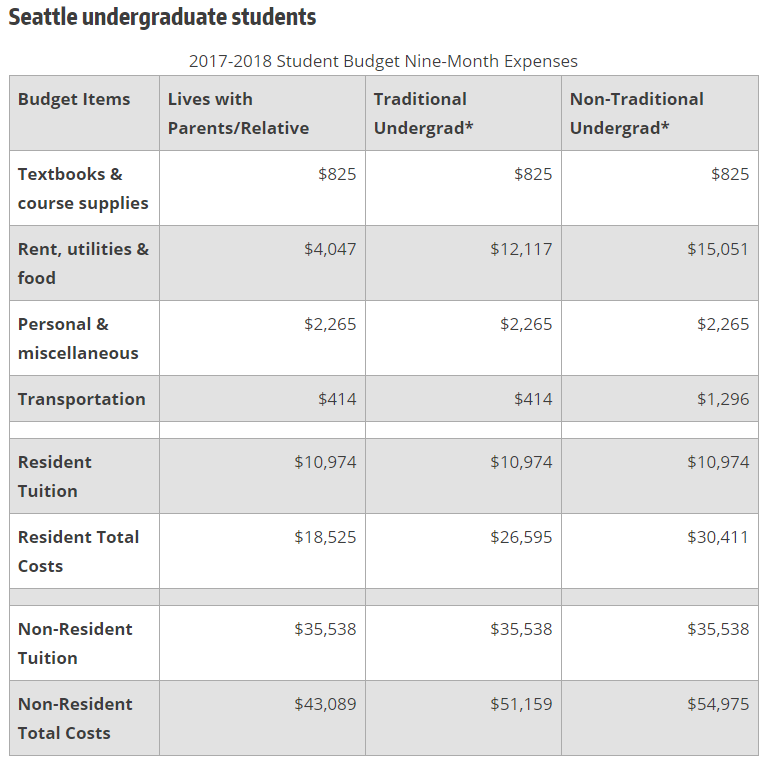
Task: Select the "Lives with Parents/Relative" column header
Action: [238, 113]
